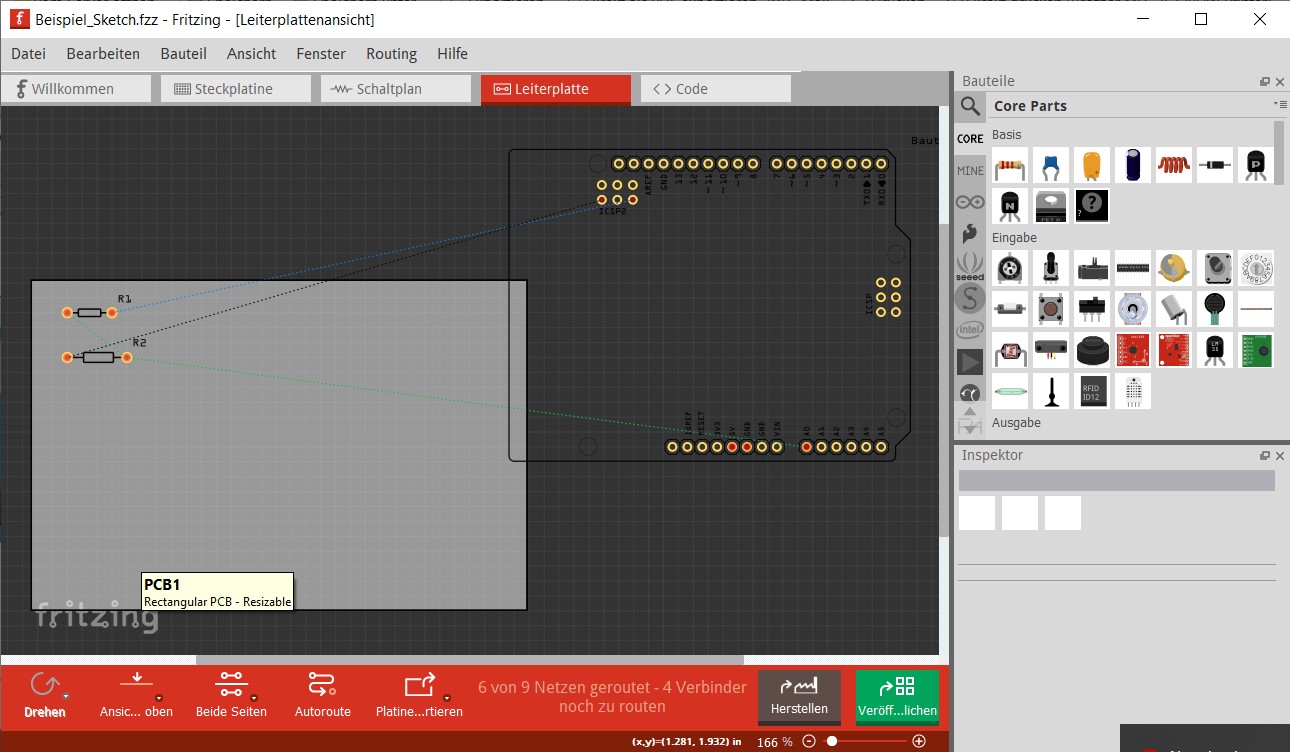
Task: Switch to the CORE parts bin tab
Action: pos(970,139)
